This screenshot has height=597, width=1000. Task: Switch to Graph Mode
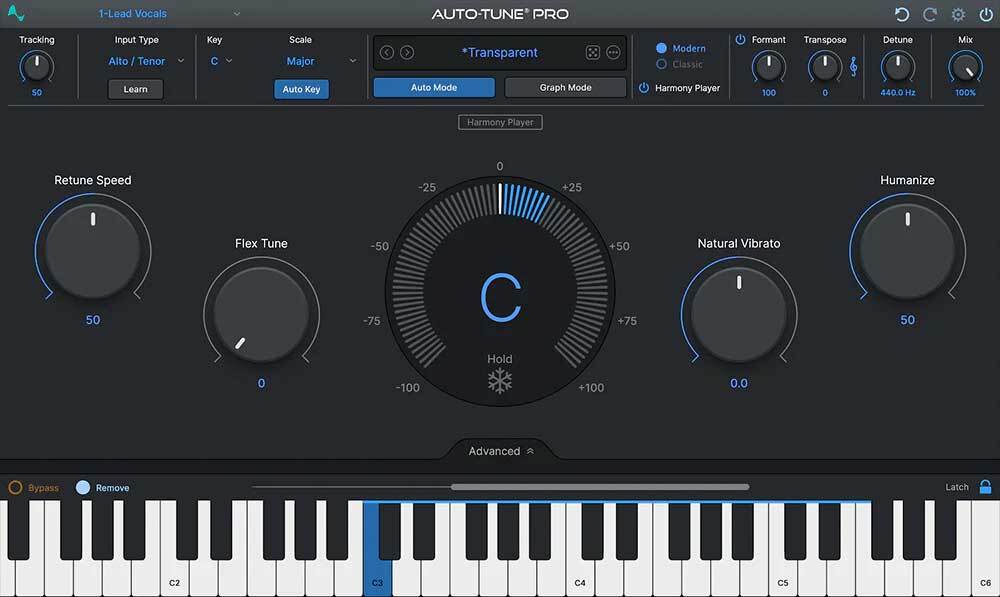coord(565,87)
